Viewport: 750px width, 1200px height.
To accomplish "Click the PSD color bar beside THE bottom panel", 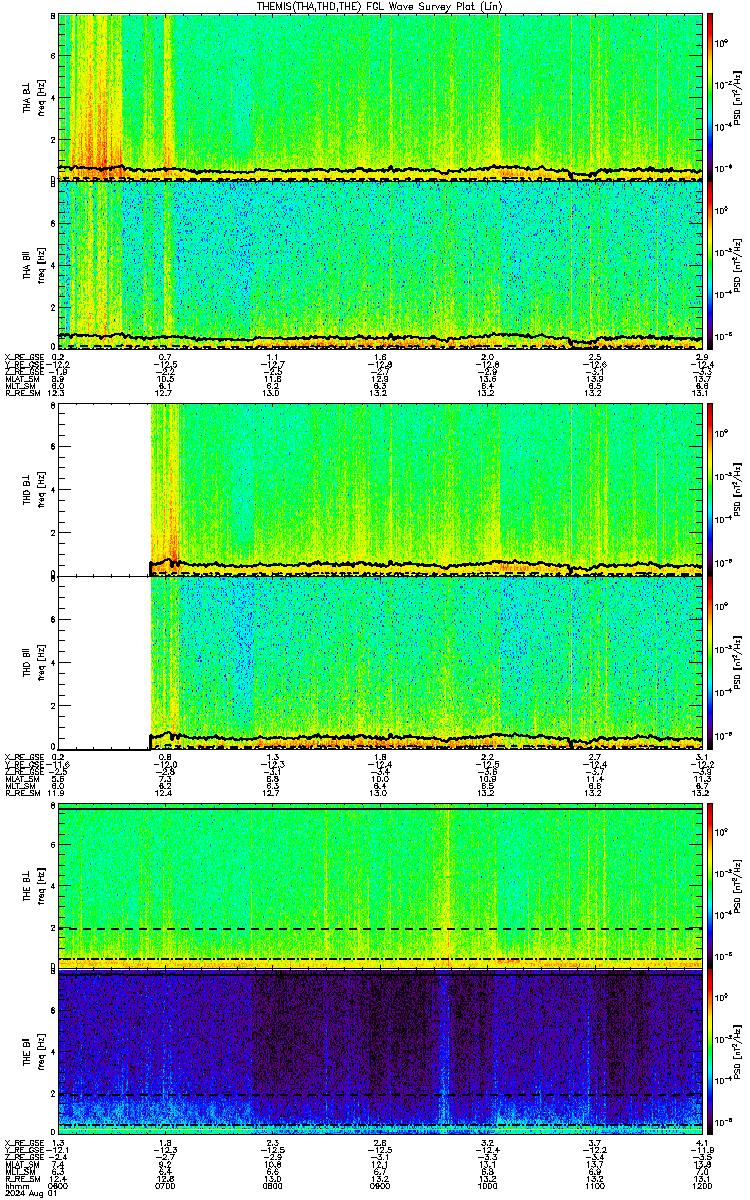I will (x=710, y=1054).
